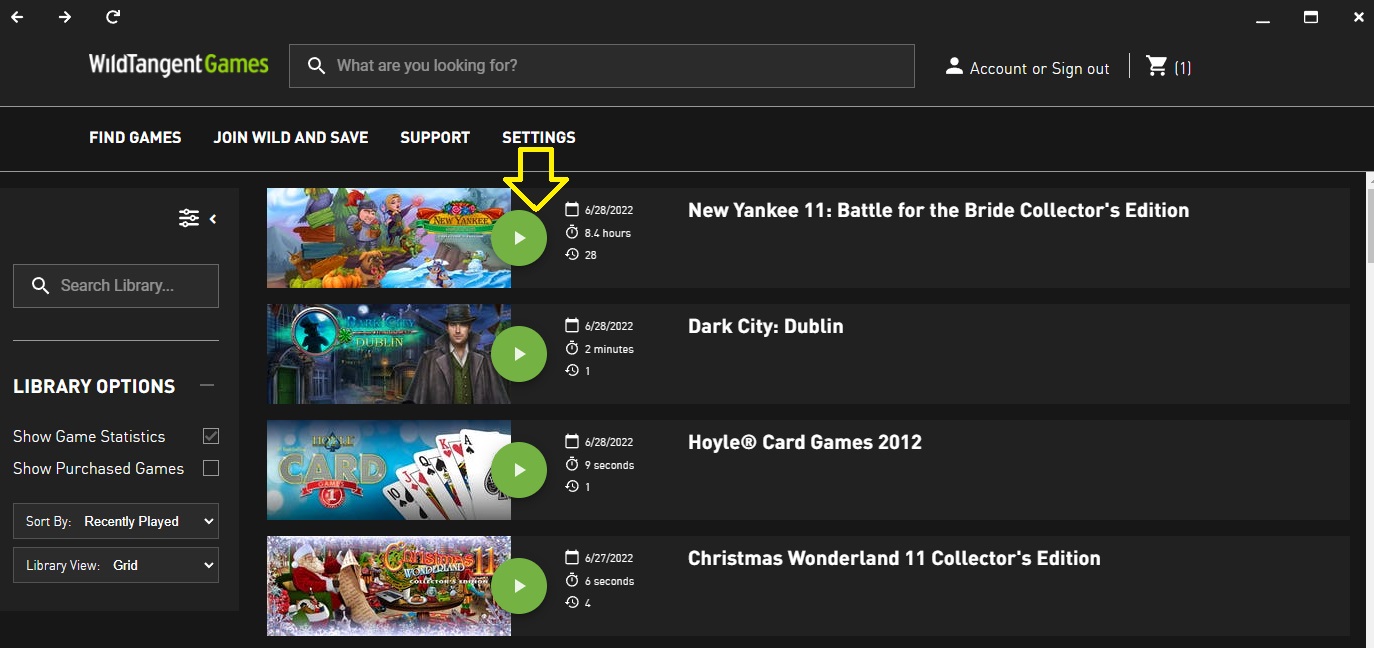The image size is (1374, 648).
Task: Go back with the left arrow
Action: click(17, 17)
